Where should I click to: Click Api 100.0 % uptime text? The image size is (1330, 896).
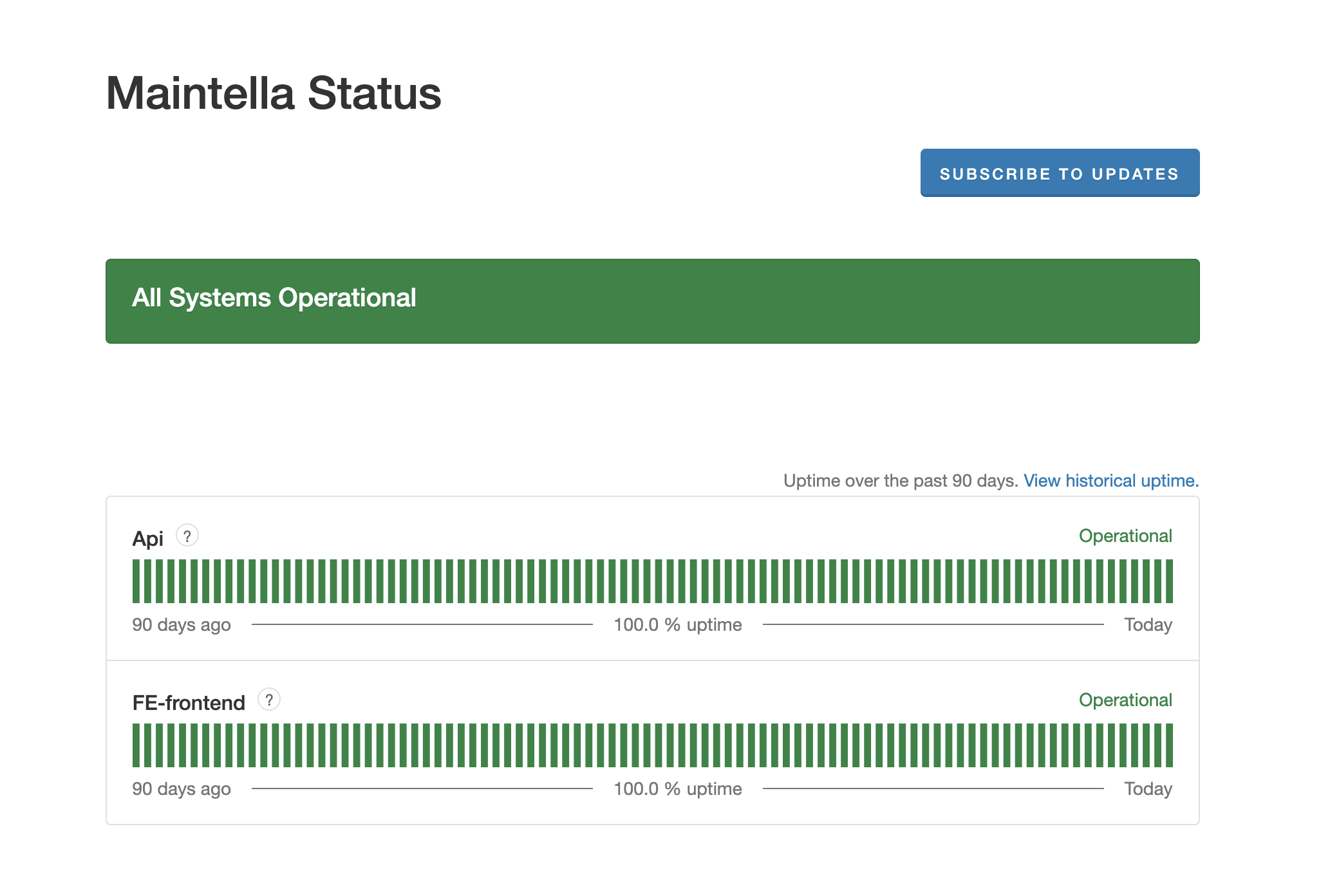[x=677, y=625]
